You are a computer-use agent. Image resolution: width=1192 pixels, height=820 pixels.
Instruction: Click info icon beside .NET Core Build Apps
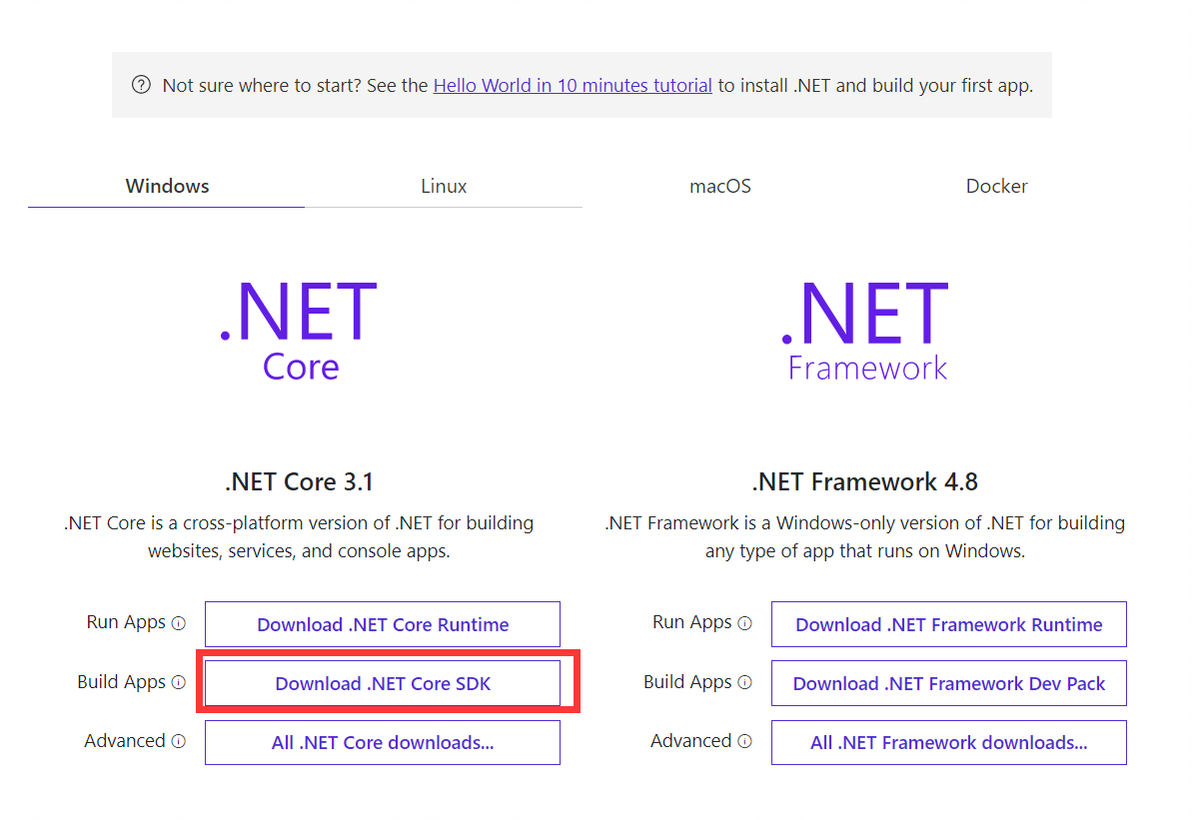pyautogui.click(x=178, y=683)
